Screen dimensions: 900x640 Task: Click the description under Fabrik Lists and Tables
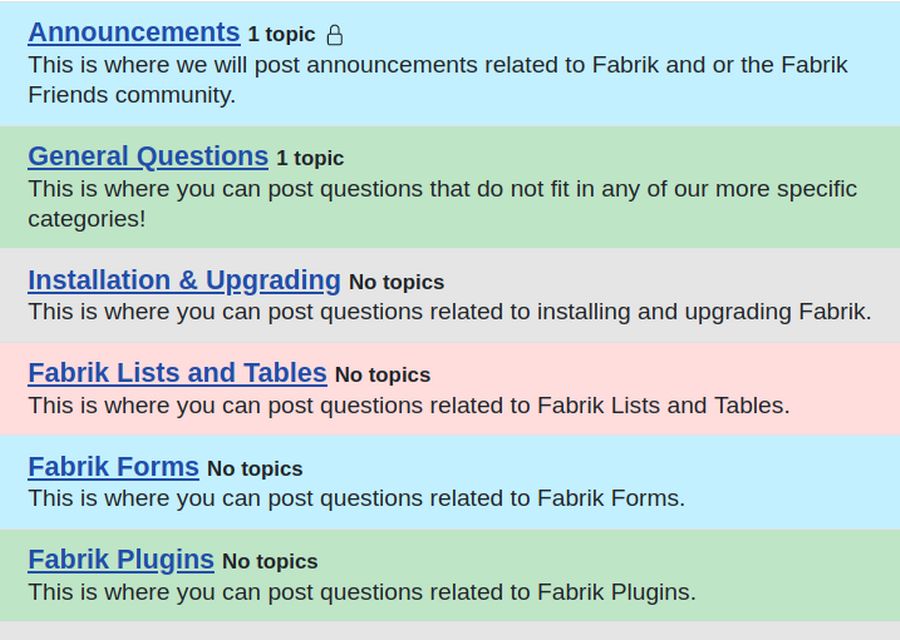tap(408, 405)
